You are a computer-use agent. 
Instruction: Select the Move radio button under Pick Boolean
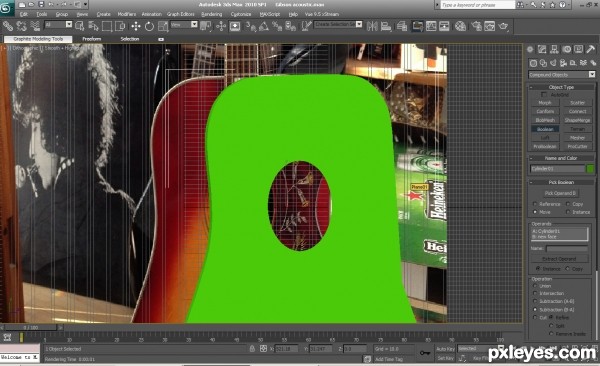(x=535, y=212)
